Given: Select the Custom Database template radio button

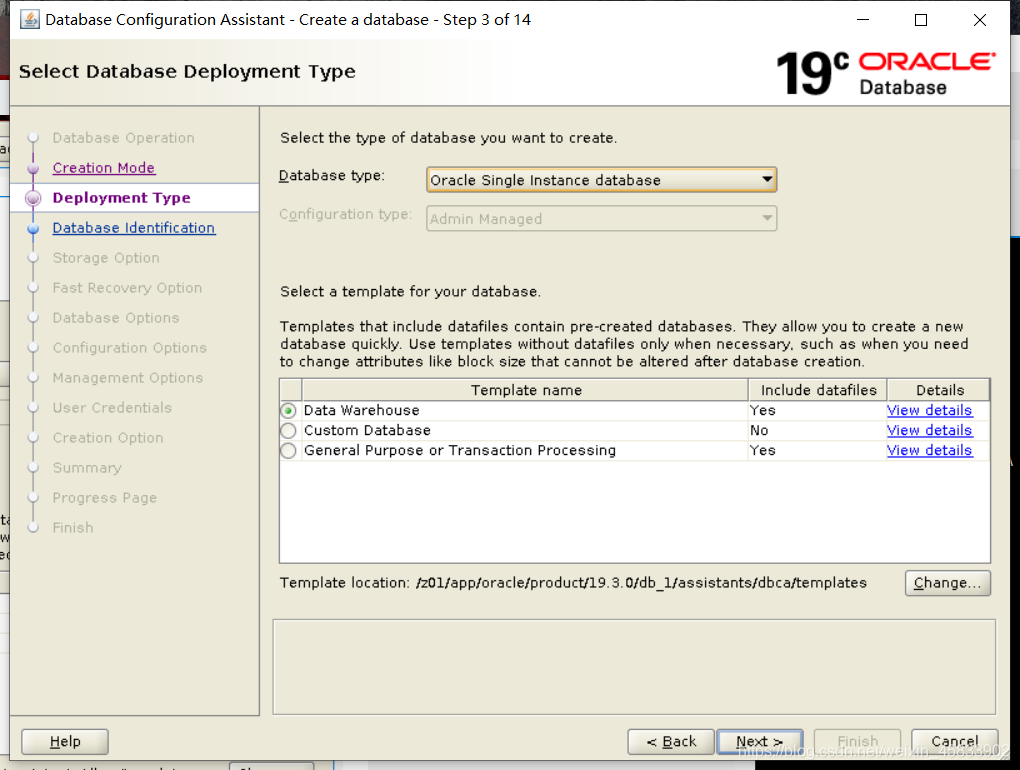Looking at the screenshot, I should [x=288, y=431].
